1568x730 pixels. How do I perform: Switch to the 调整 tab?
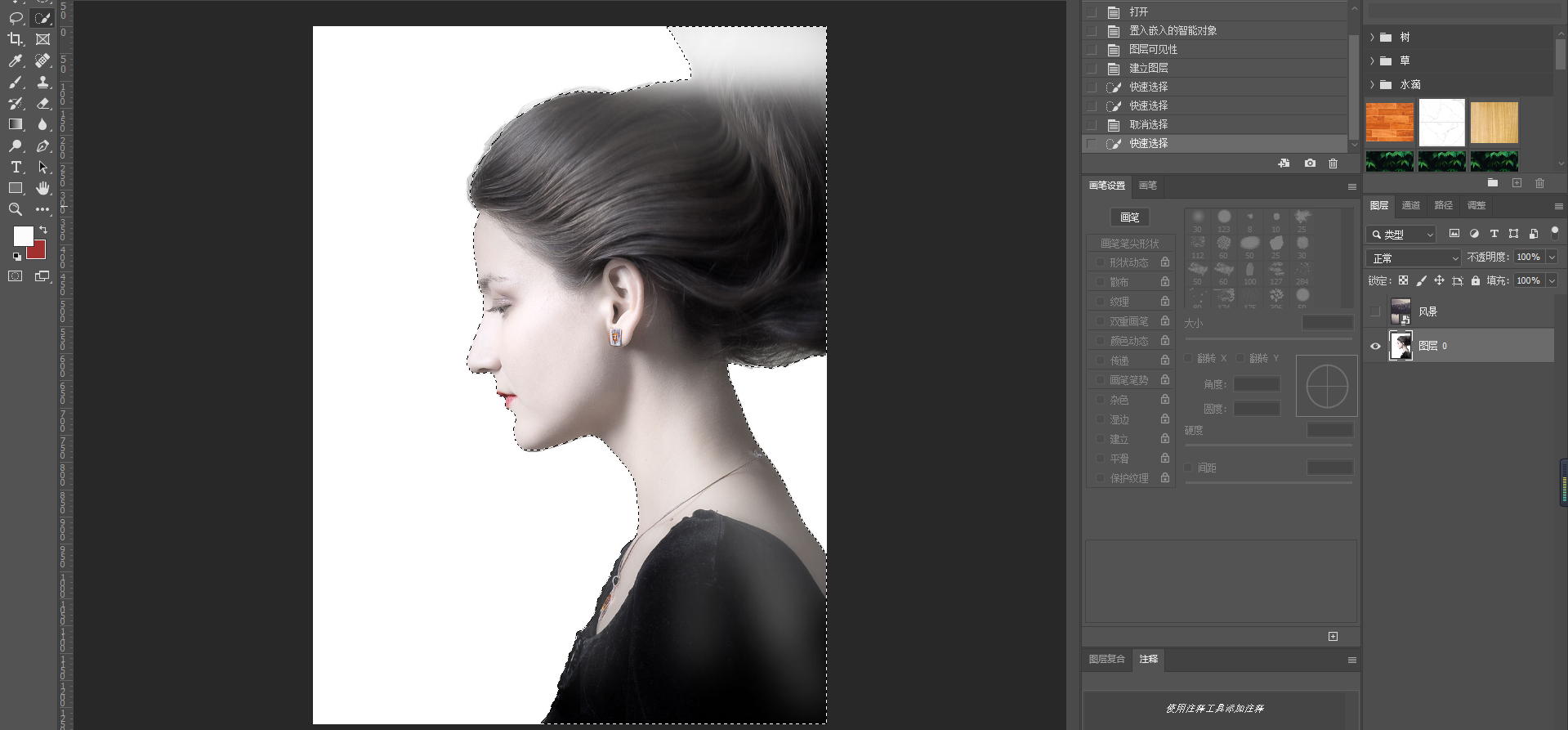tap(1476, 205)
